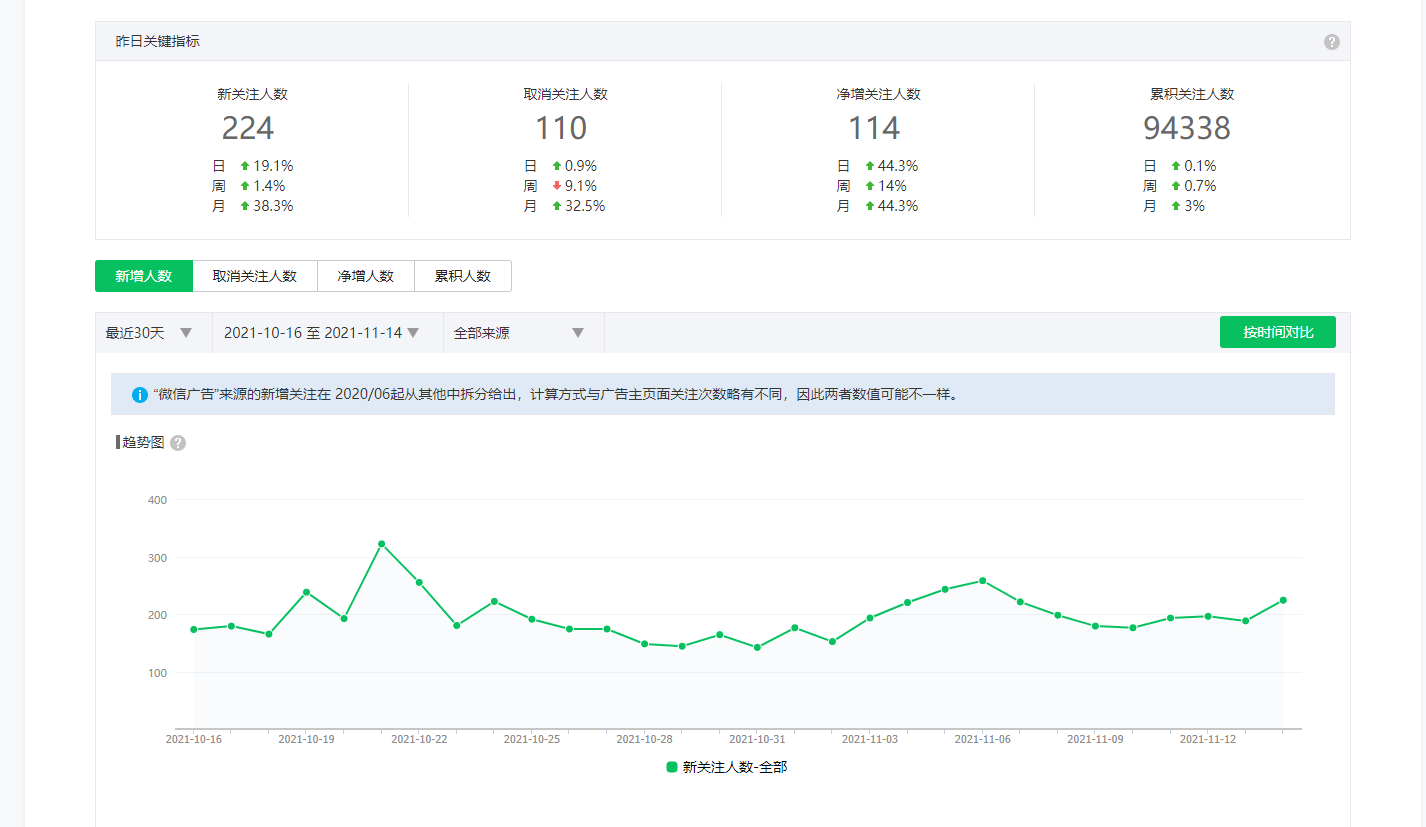Open the 2021-10-16 至 2021-11-14 date picker
This screenshot has height=827, width=1426.
coord(328,333)
